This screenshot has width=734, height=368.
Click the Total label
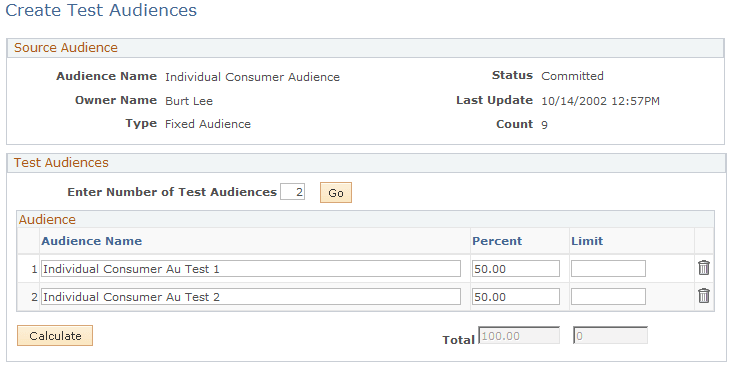459,340
